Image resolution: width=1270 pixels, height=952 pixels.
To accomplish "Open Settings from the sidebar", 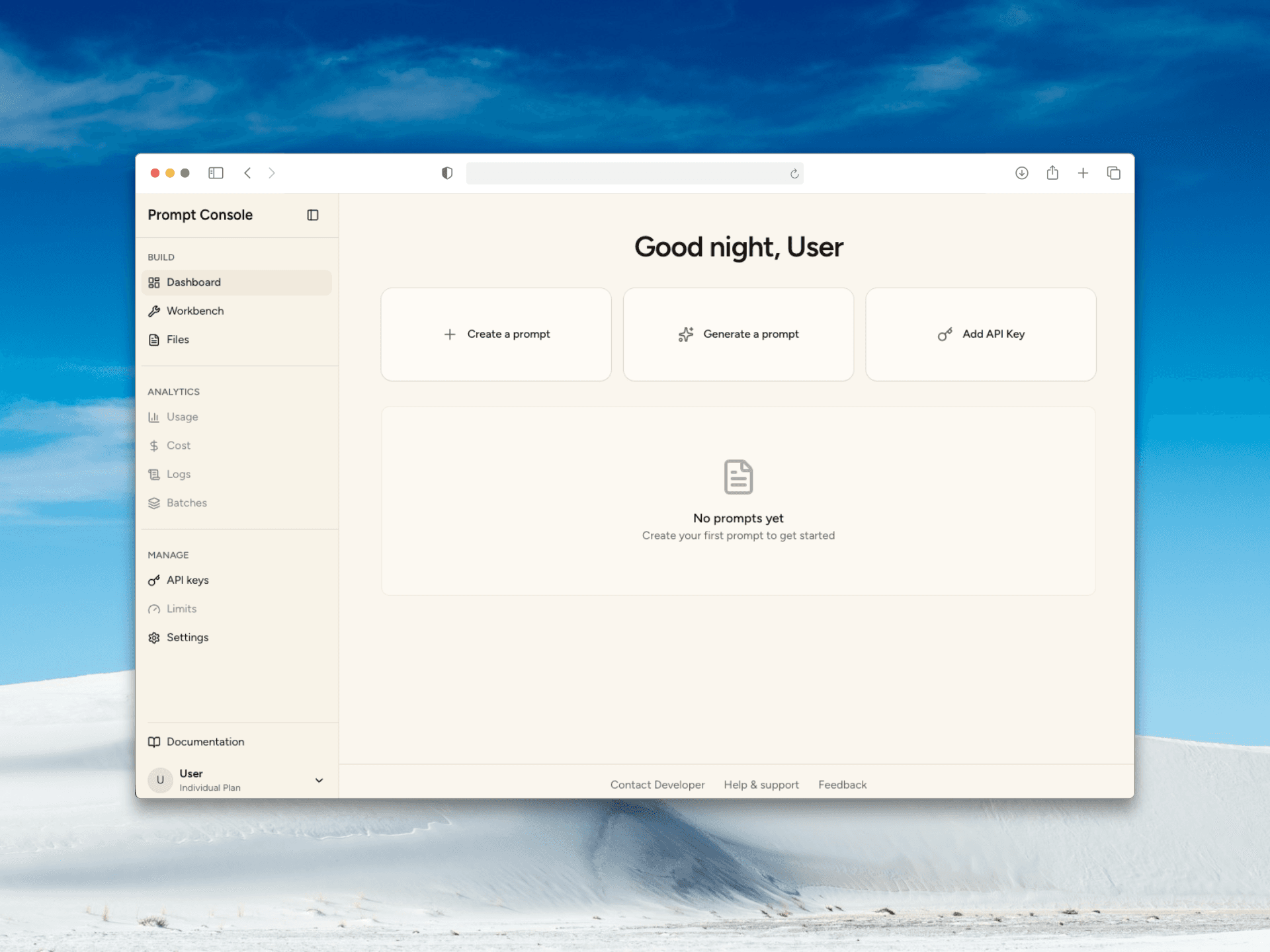I will coord(187,637).
